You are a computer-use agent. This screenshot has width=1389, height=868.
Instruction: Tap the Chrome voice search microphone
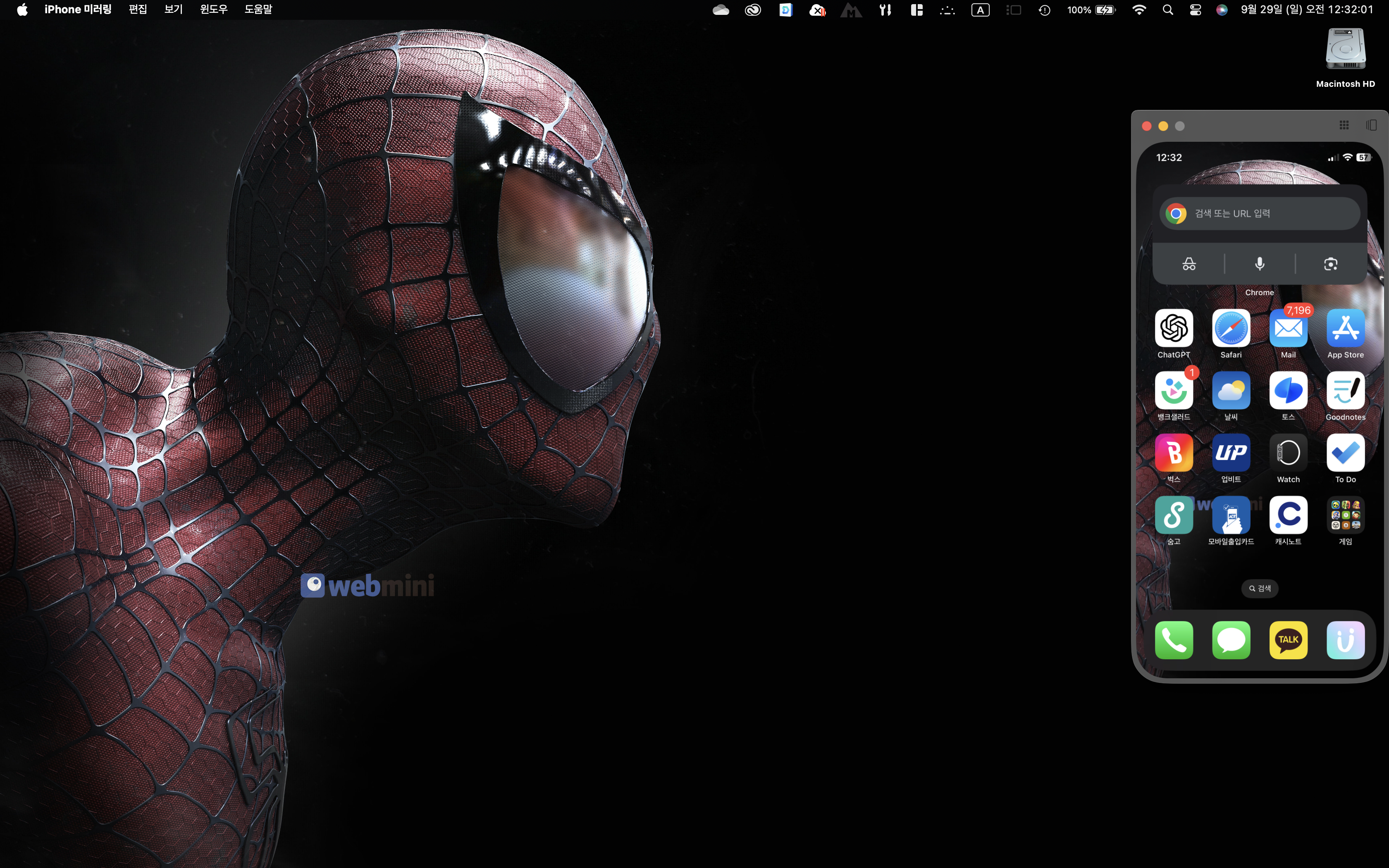[1259, 264]
